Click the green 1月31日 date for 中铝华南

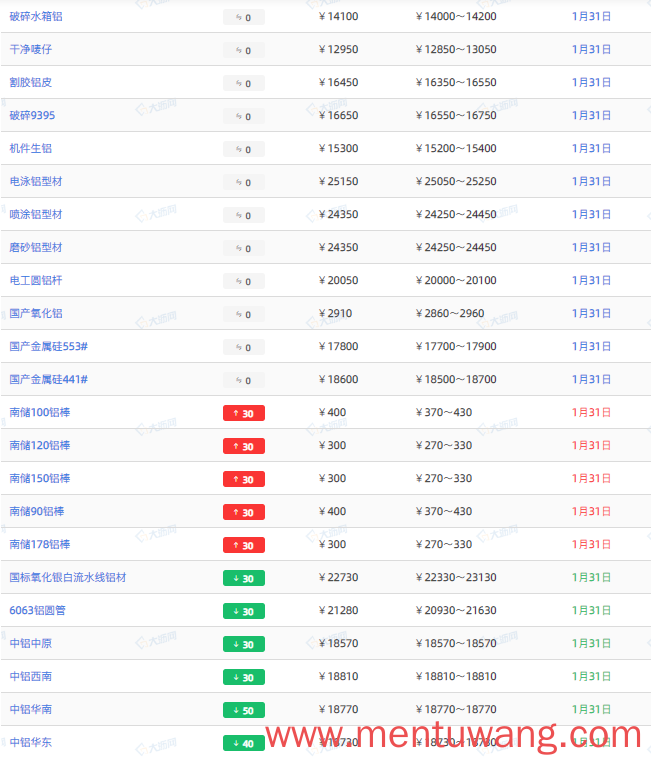tap(591, 709)
